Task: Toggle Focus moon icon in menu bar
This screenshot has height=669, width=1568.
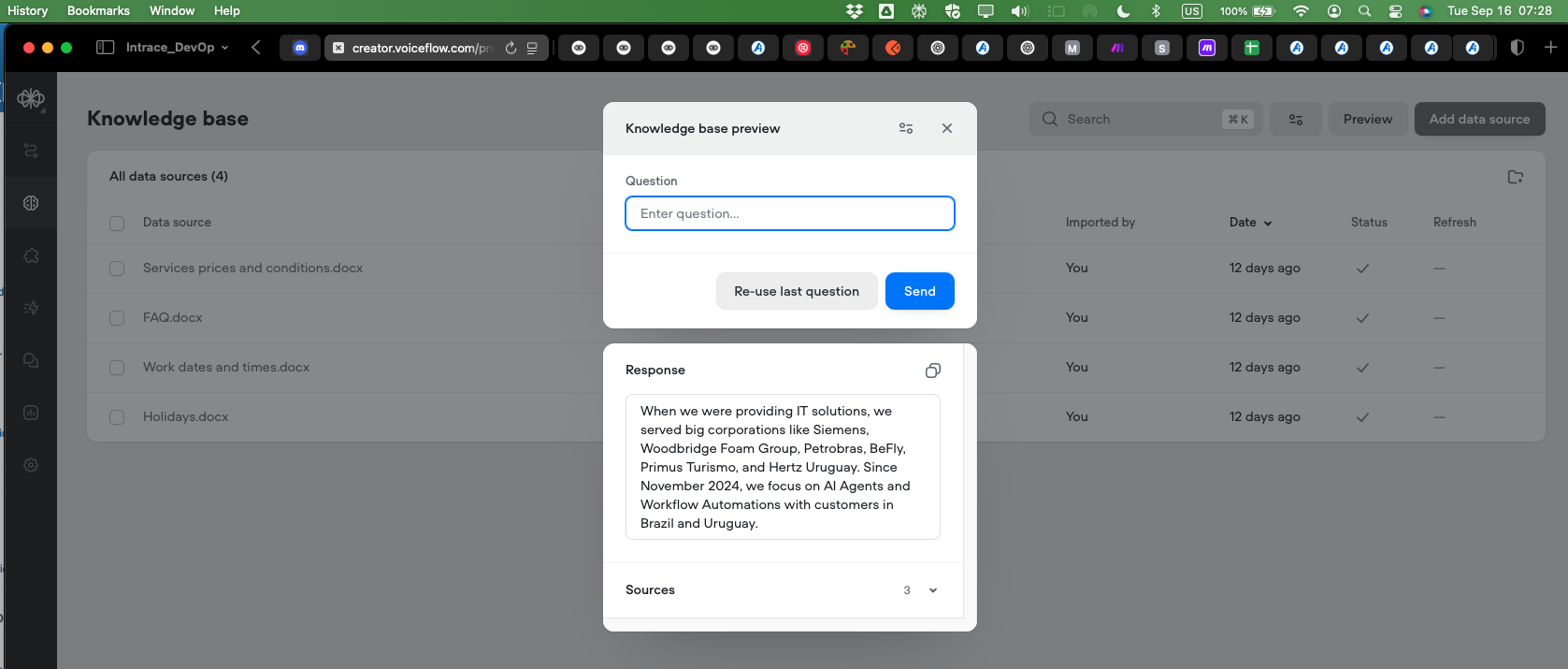Action: click(1123, 11)
